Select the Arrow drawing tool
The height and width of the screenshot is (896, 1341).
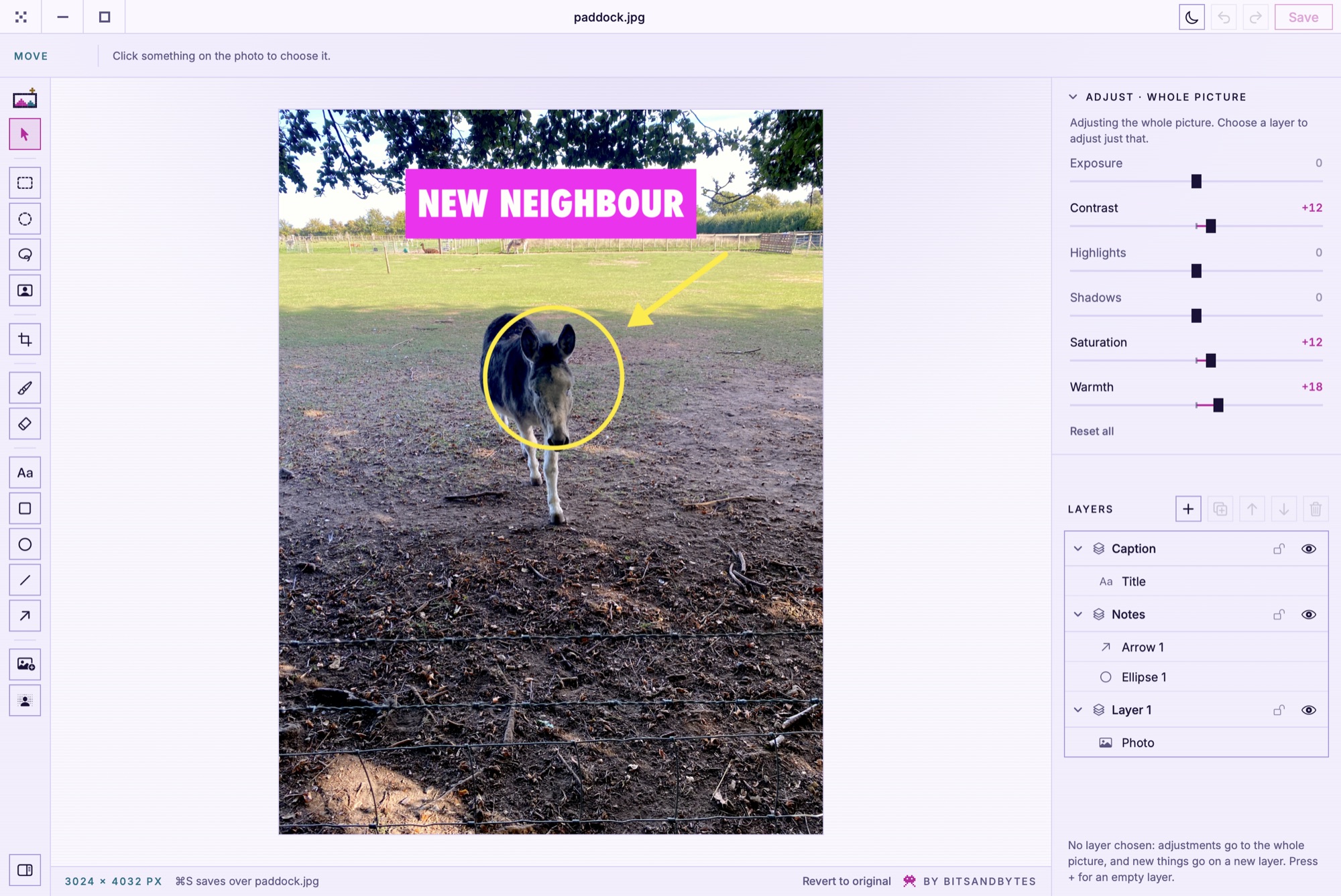25,615
